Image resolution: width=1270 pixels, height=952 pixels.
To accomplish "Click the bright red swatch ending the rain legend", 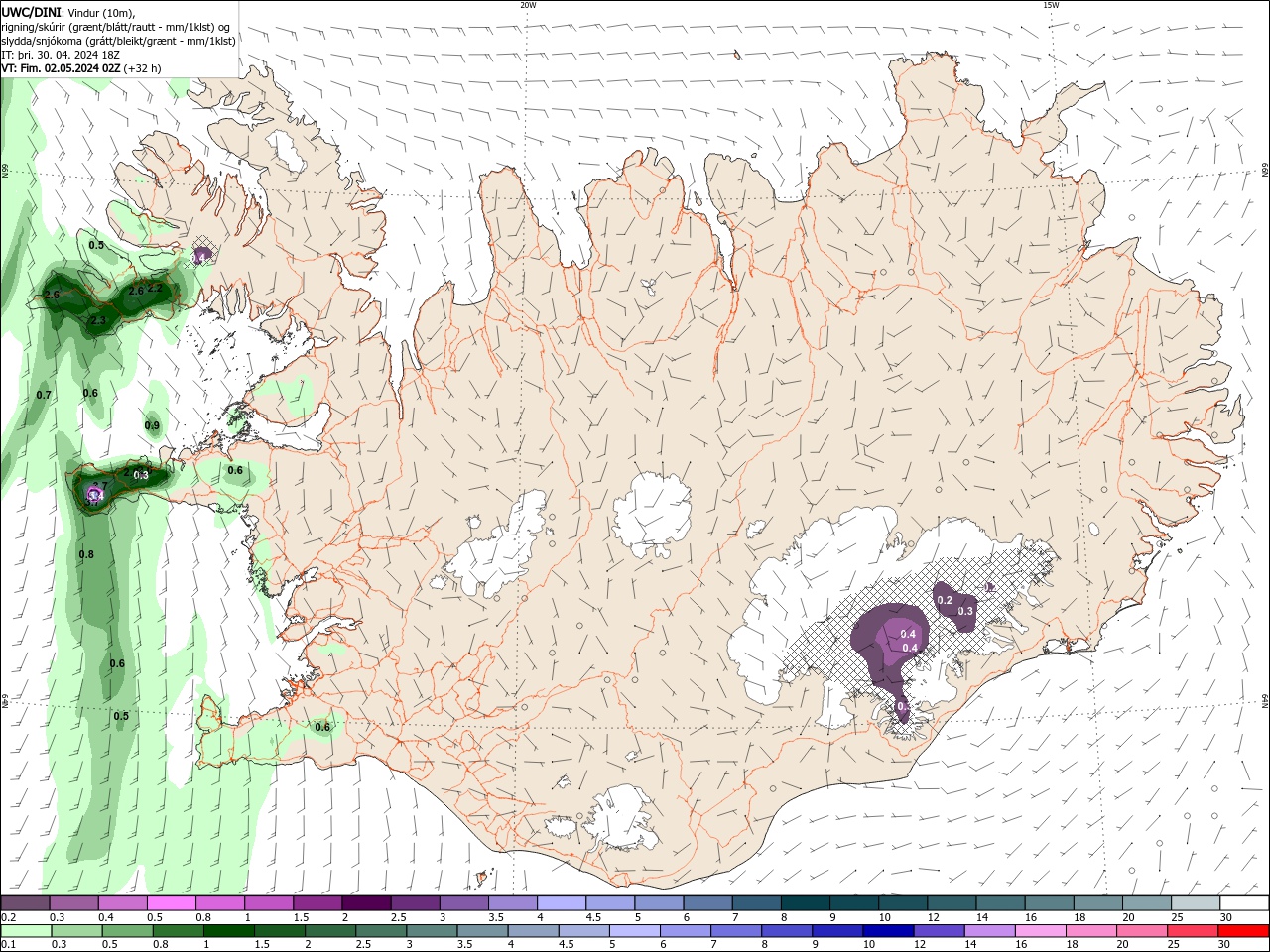I will click(1242, 931).
